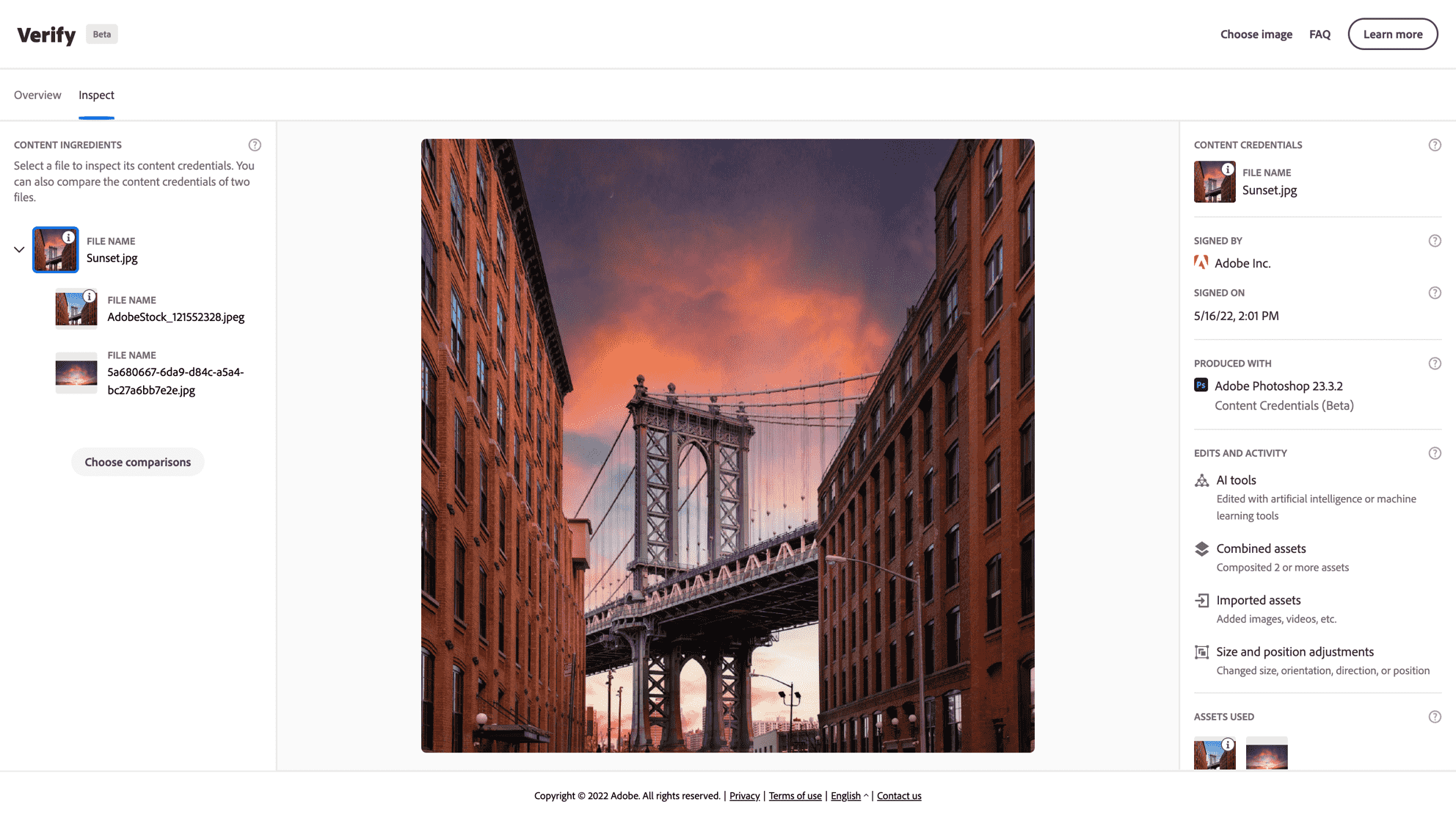Click the FAQ menu item
Image resolution: width=1456 pixels, height=818 pixels.
pos(1320,33)
